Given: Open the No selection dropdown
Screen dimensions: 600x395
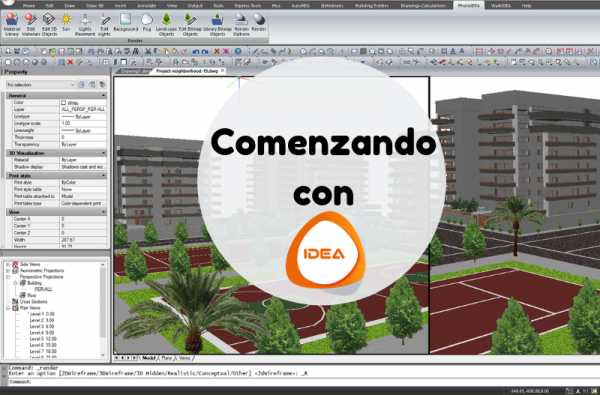Looking at the screenshot, I should click(41, 85).
